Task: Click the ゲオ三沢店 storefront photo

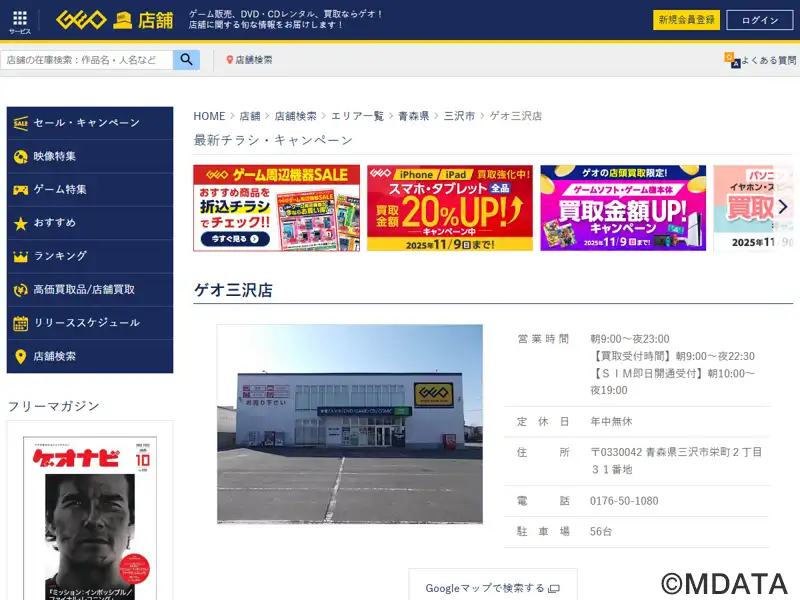Action: pyautogui.click(x=350, y=424)
